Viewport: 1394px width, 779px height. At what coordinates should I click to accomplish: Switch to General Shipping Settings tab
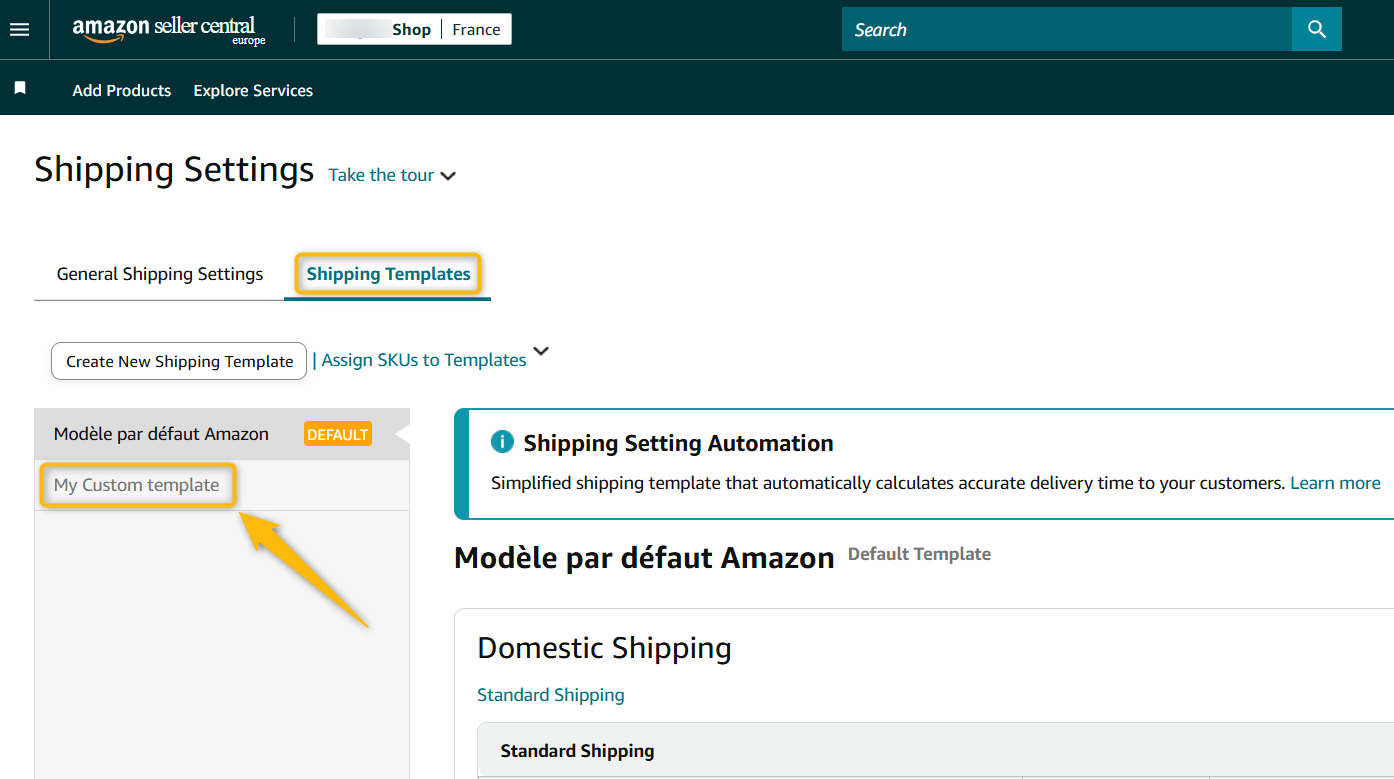(160, 274)
